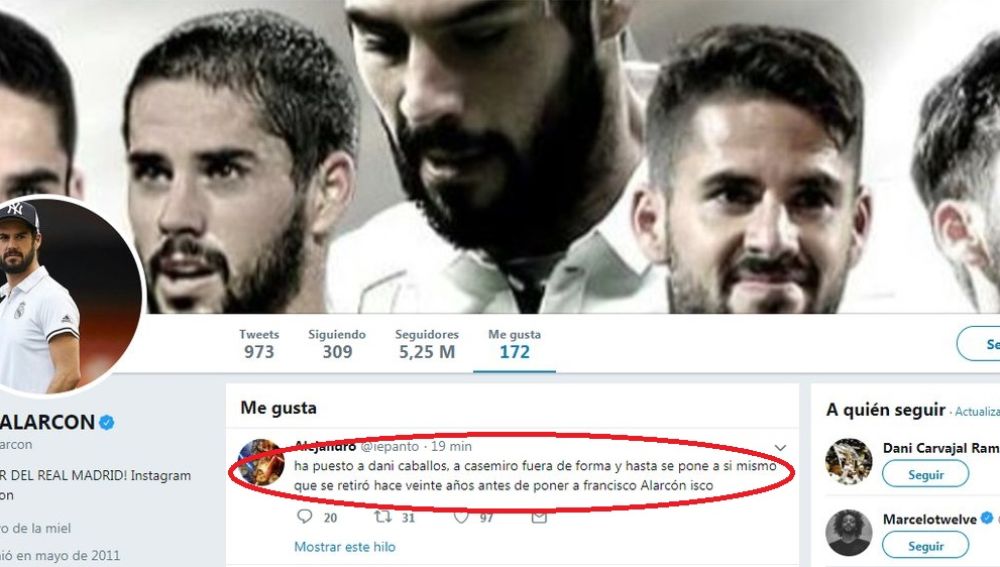
Task: Open the Seguidores 5,25 M tab
Action: (x=427, y=344)
